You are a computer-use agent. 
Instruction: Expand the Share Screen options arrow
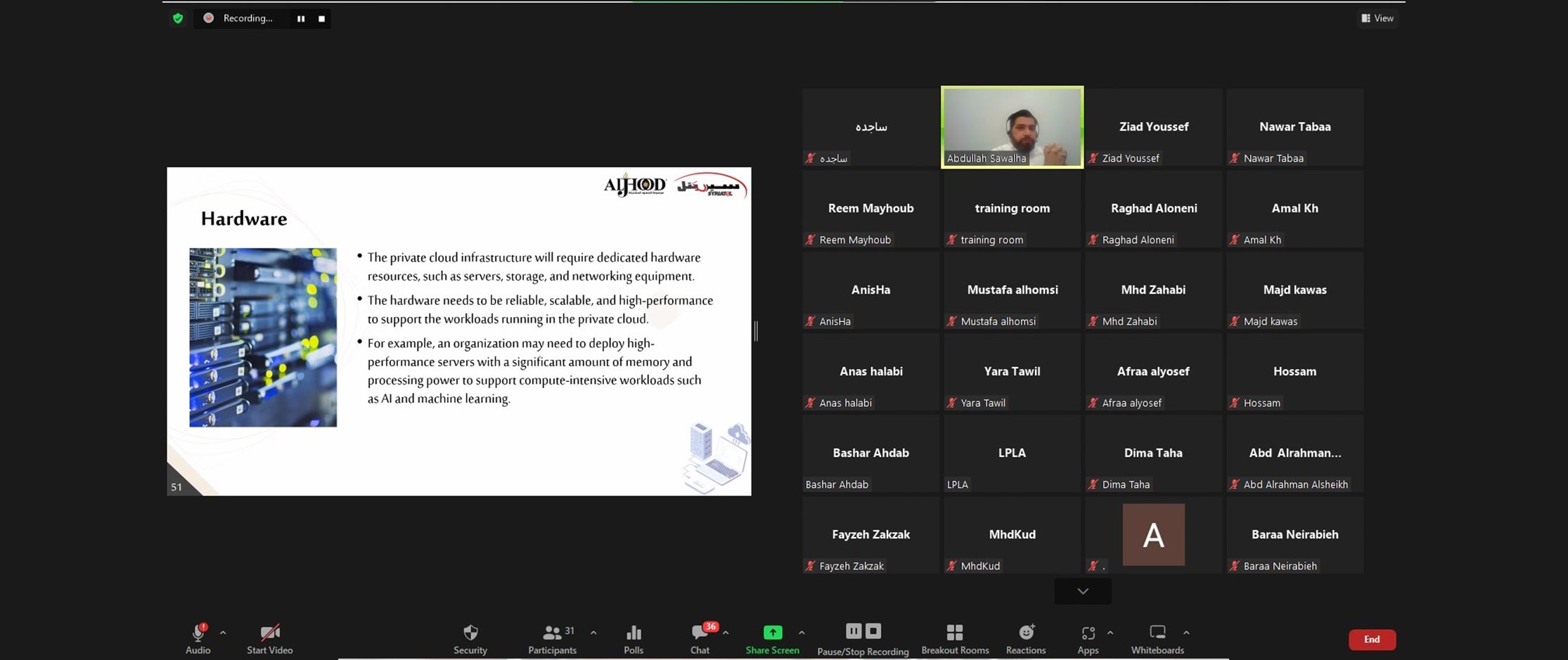[x=802, y=633]
